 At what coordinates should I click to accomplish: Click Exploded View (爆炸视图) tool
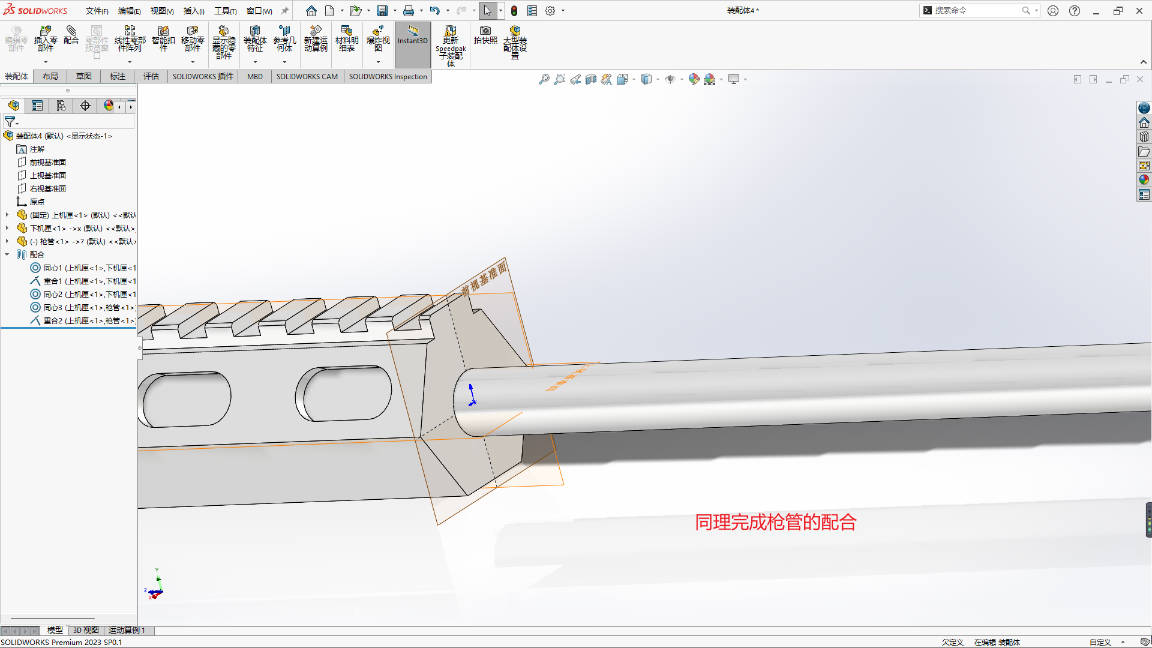point(378,37)
